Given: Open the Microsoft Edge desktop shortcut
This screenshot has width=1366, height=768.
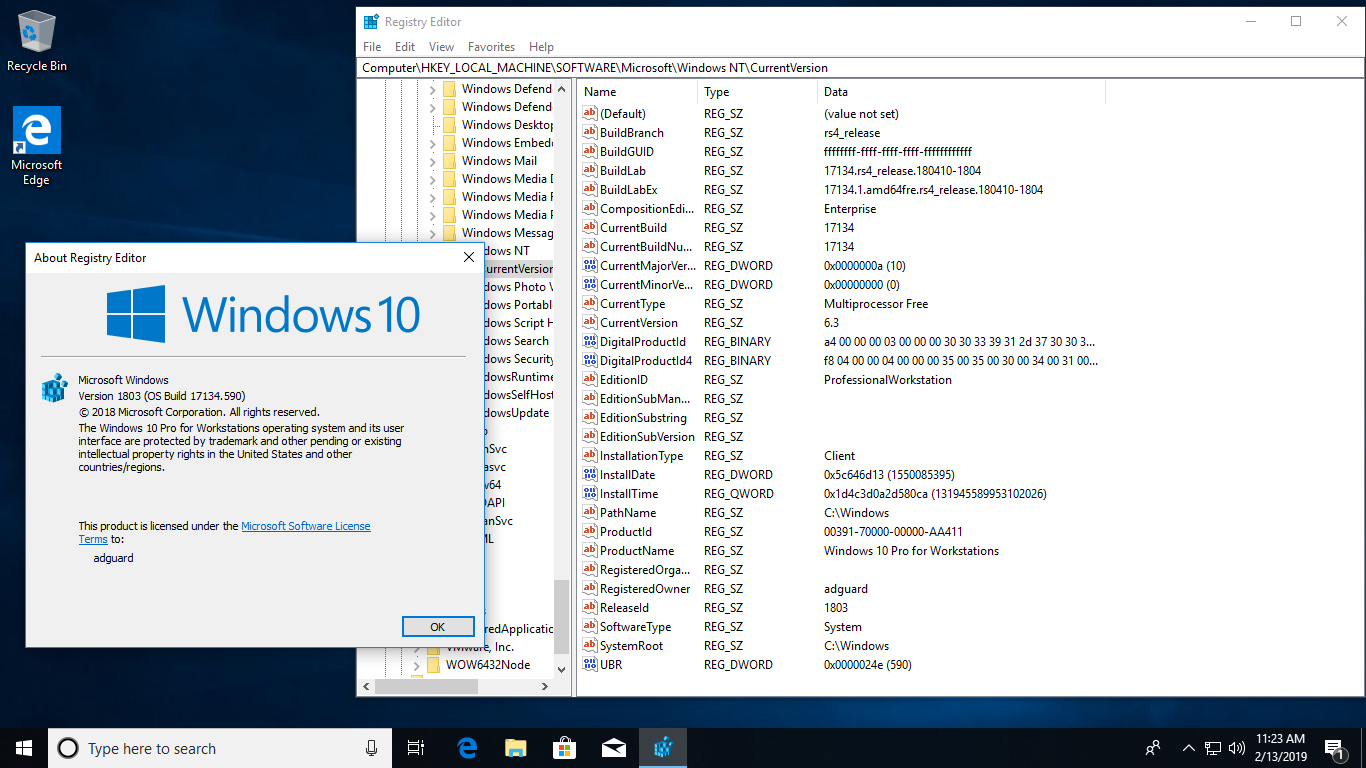Looking at the screenshot, I should tap(37, 146).
